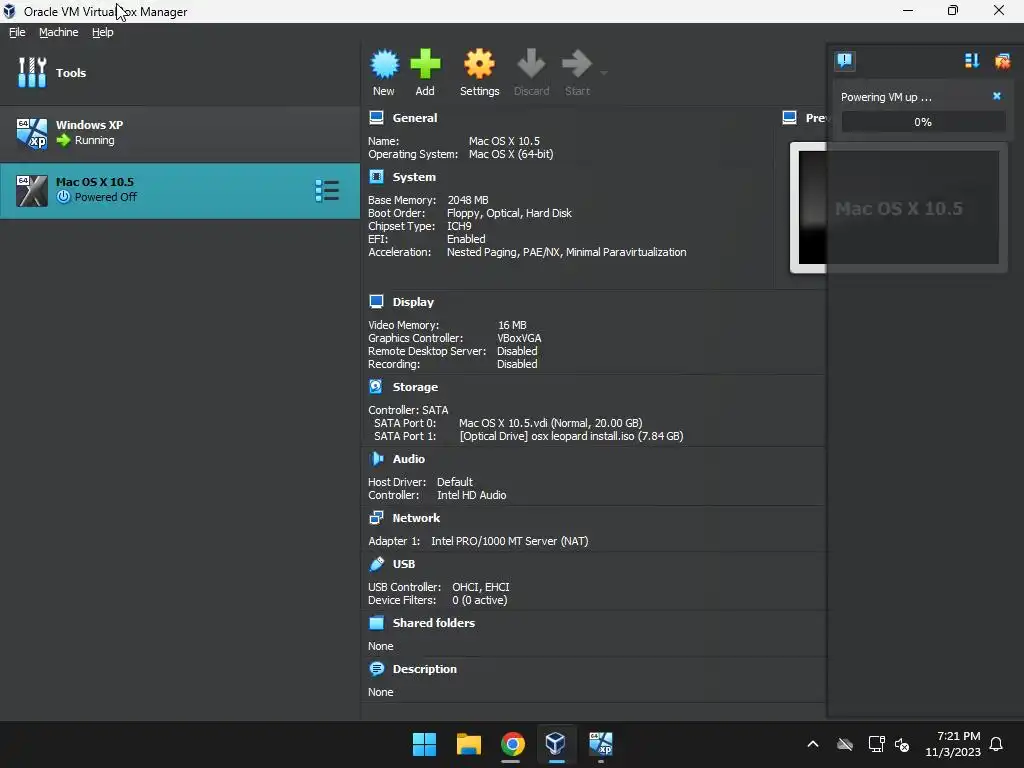Click the Audio speaker icon
This screenshot has height=768, width=1024.
tap(376, 458)
